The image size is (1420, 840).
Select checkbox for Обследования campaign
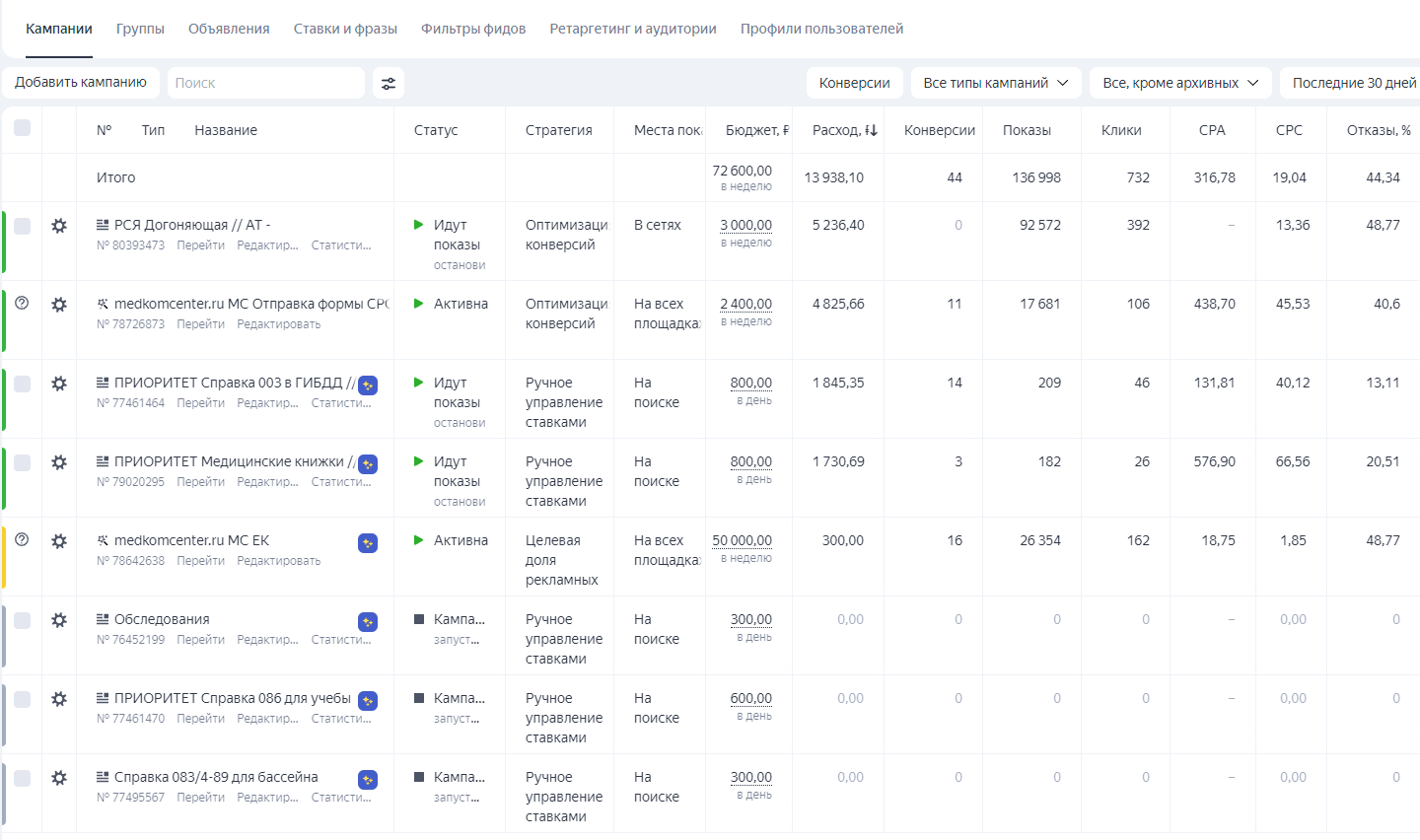[x=22, y=620]
